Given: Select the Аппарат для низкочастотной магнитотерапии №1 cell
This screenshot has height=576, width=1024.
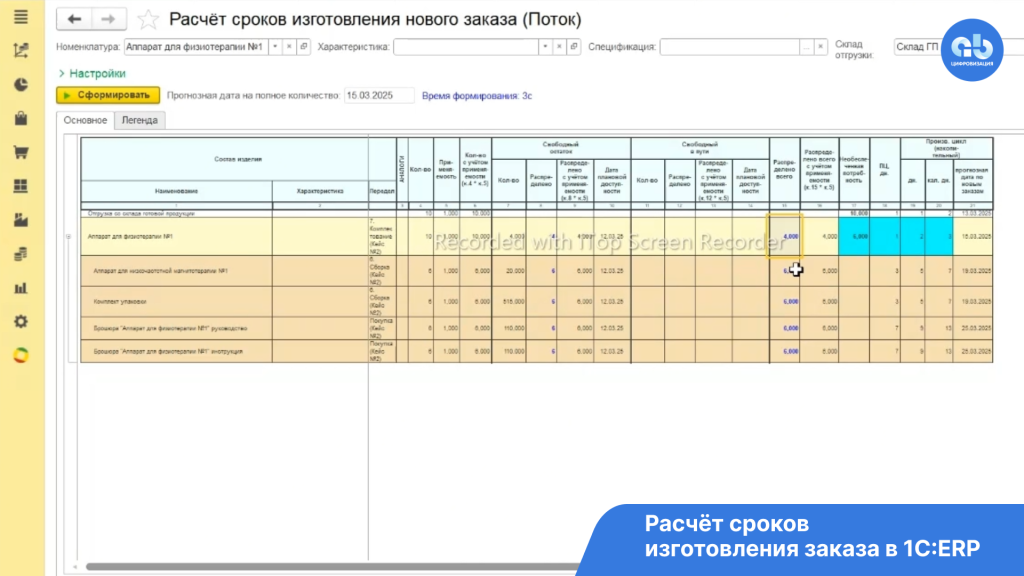Looking at the screenshot, I should coord(176,271).
